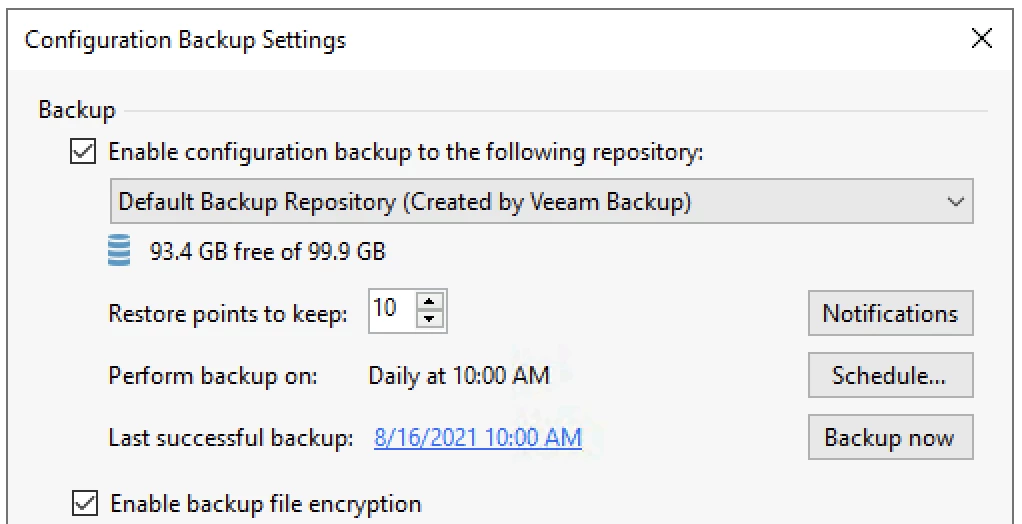Screen dimensions: 1022x524
Task: Decrease restore points with the down arrow
Action: pyautogui.click(x=430, y=320)
